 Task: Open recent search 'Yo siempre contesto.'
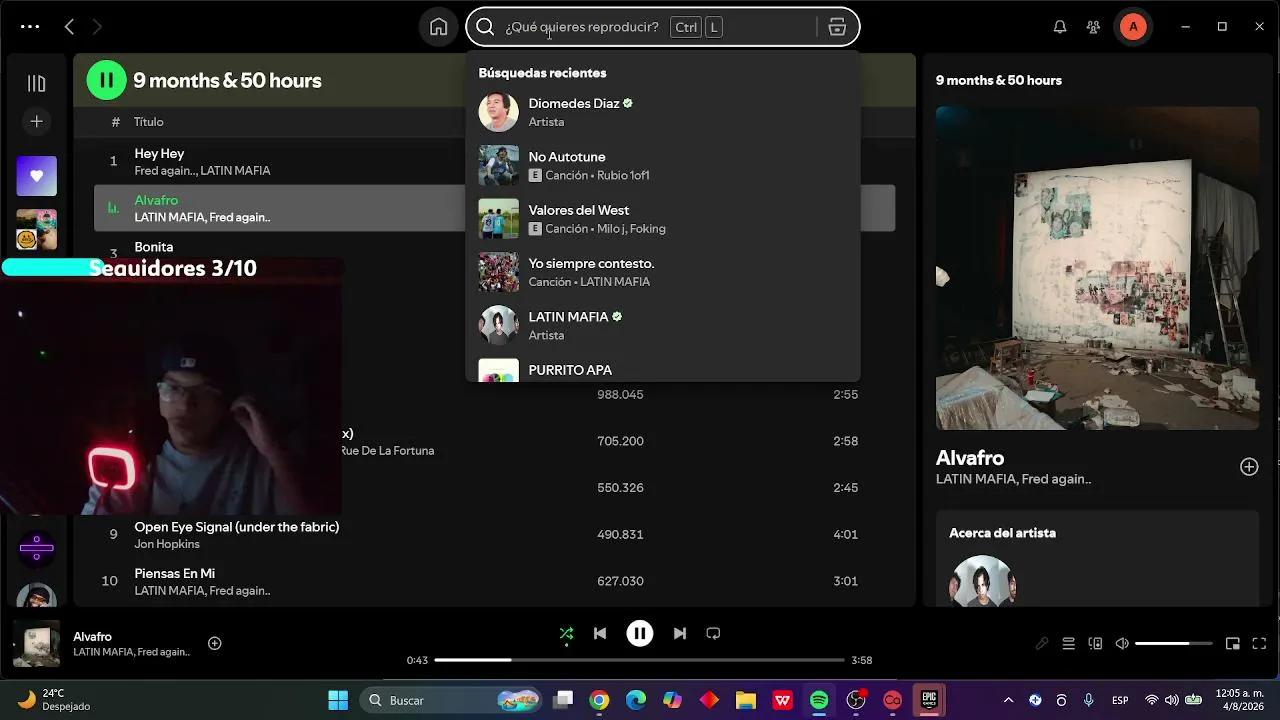tap(662, 271)
